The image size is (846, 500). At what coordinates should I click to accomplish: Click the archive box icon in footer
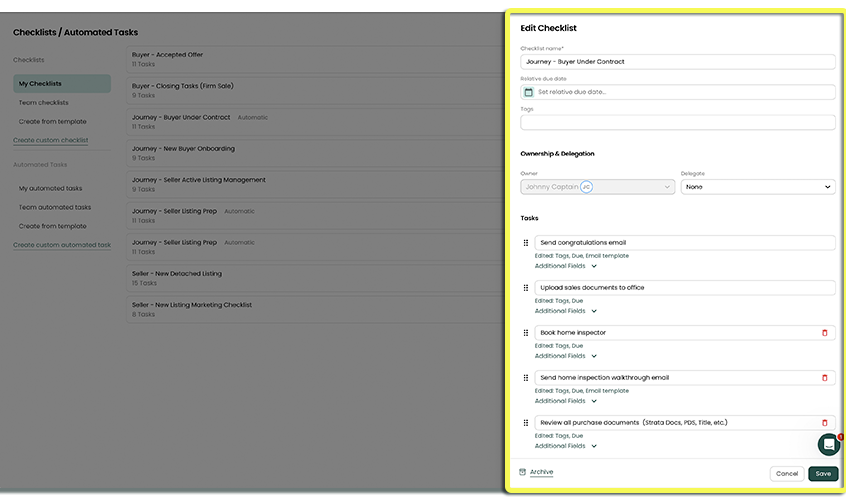point(522,472)
